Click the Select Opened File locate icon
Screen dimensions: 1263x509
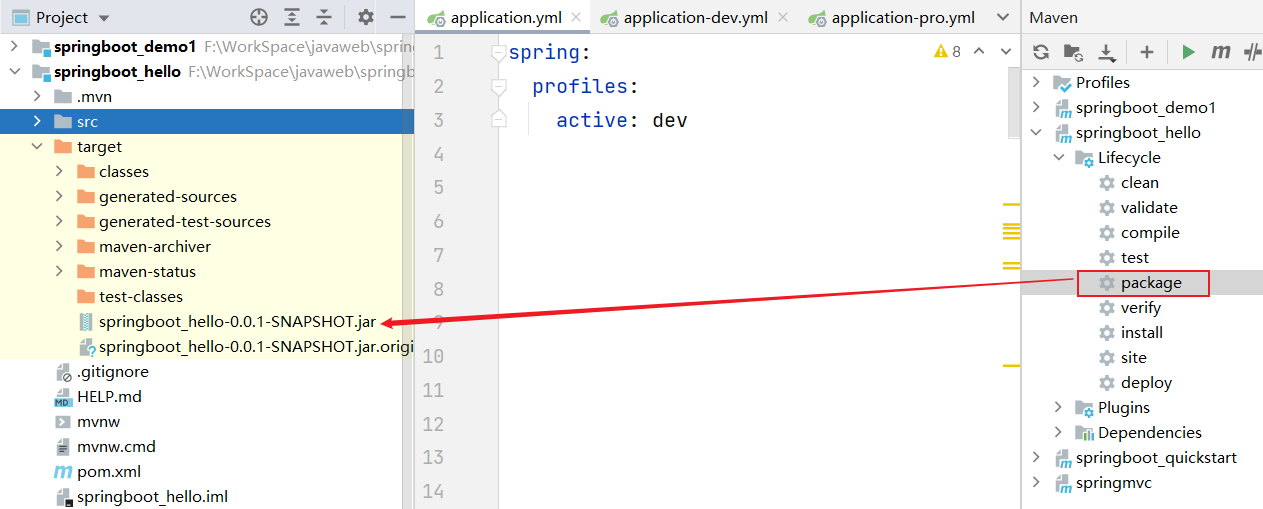[x=259, y=17]
